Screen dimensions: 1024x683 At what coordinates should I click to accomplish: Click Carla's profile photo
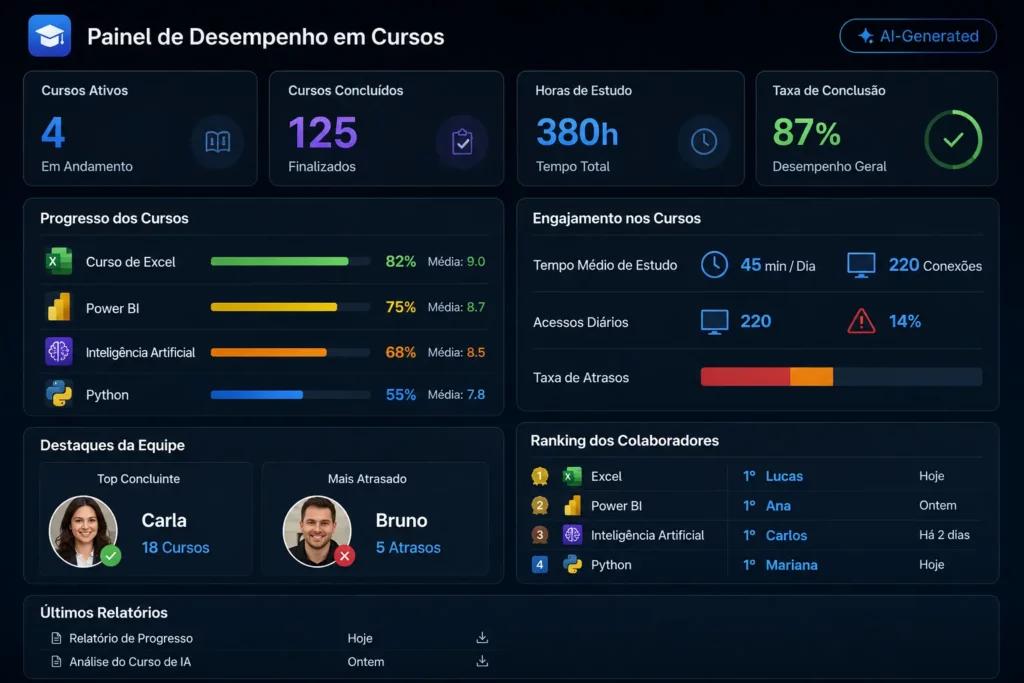click(x=84, y=531)
